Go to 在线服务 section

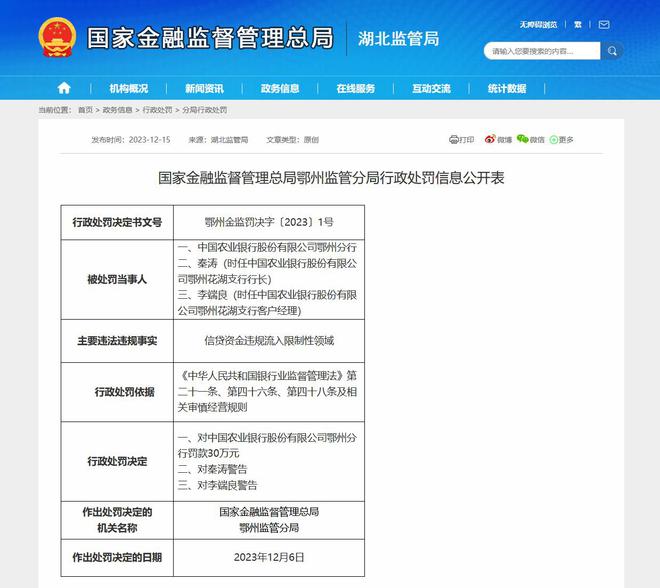coord(355,88)
